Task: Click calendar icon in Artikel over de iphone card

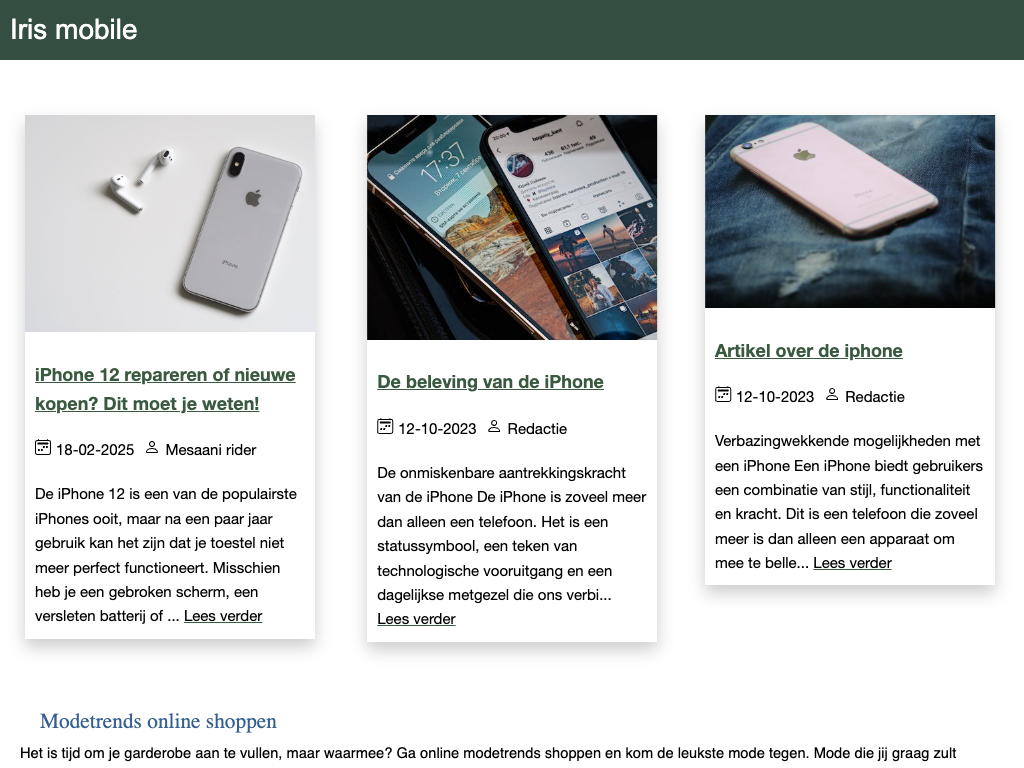Action: (722, 395)
